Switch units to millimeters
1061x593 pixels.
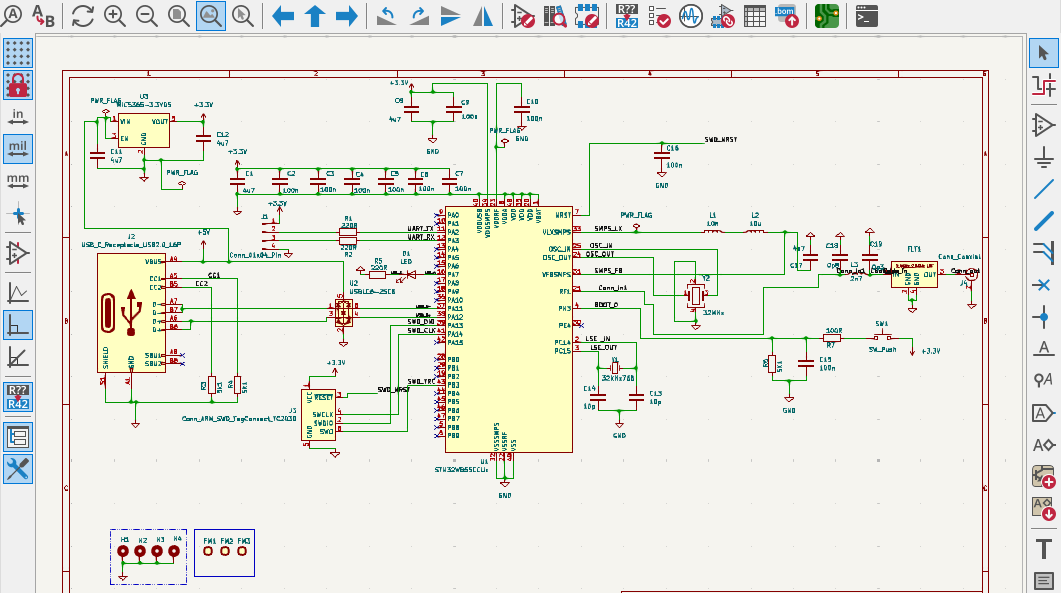click(17, 182)
